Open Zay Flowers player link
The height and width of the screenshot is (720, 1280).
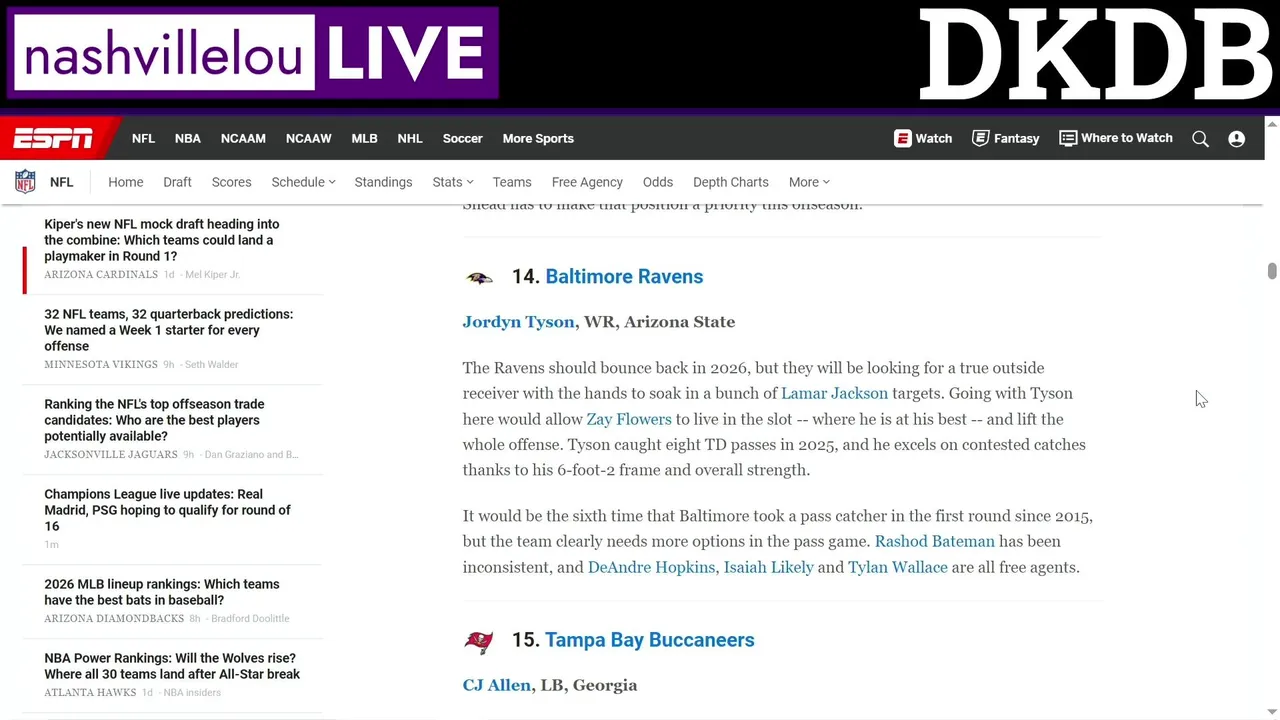pos(629,419)
